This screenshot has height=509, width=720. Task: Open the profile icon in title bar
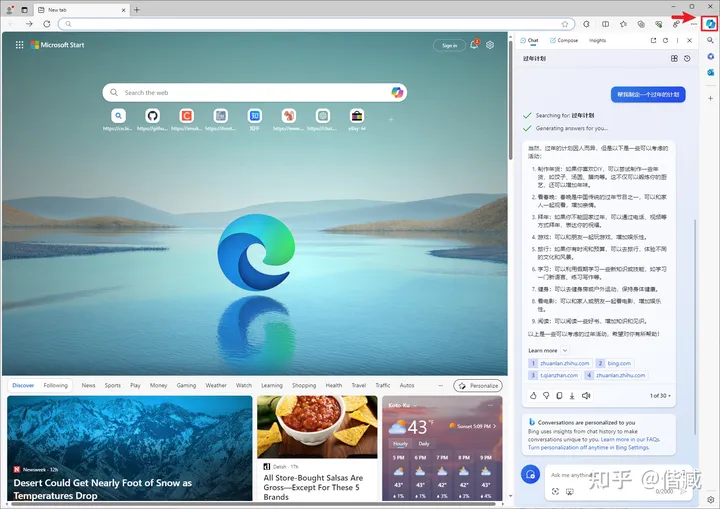(x=9, y=9)
